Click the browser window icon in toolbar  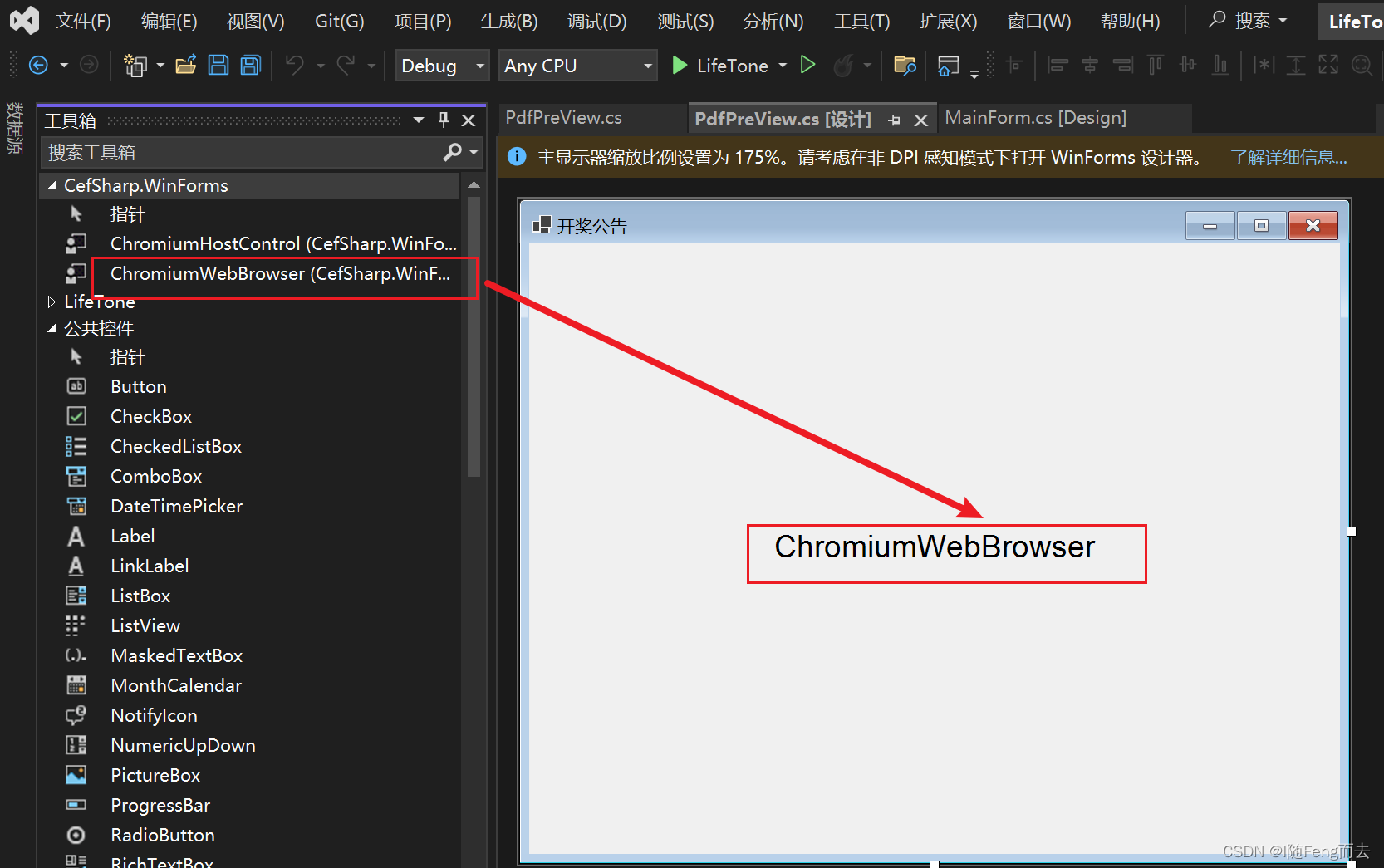(x=948, y=65)
